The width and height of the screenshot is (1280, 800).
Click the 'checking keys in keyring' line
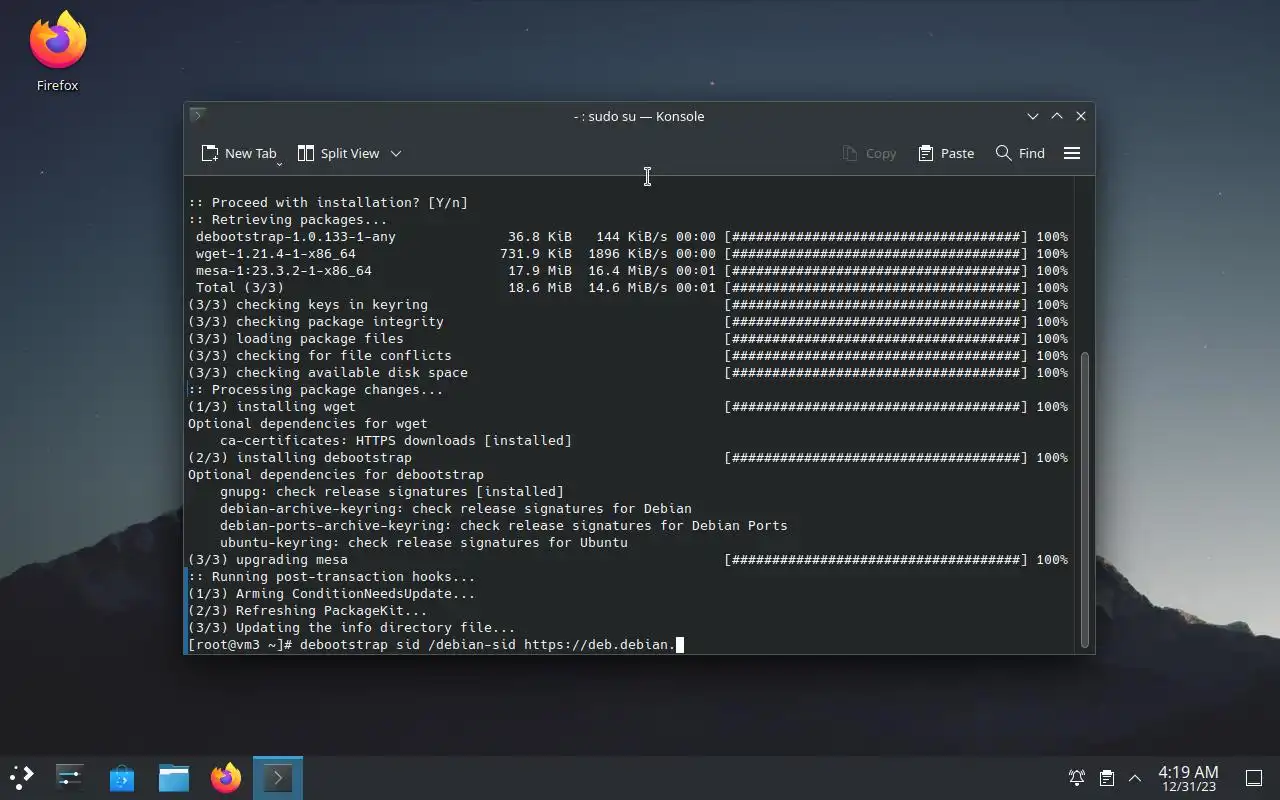pyautogui.click(x=628, y=305)
